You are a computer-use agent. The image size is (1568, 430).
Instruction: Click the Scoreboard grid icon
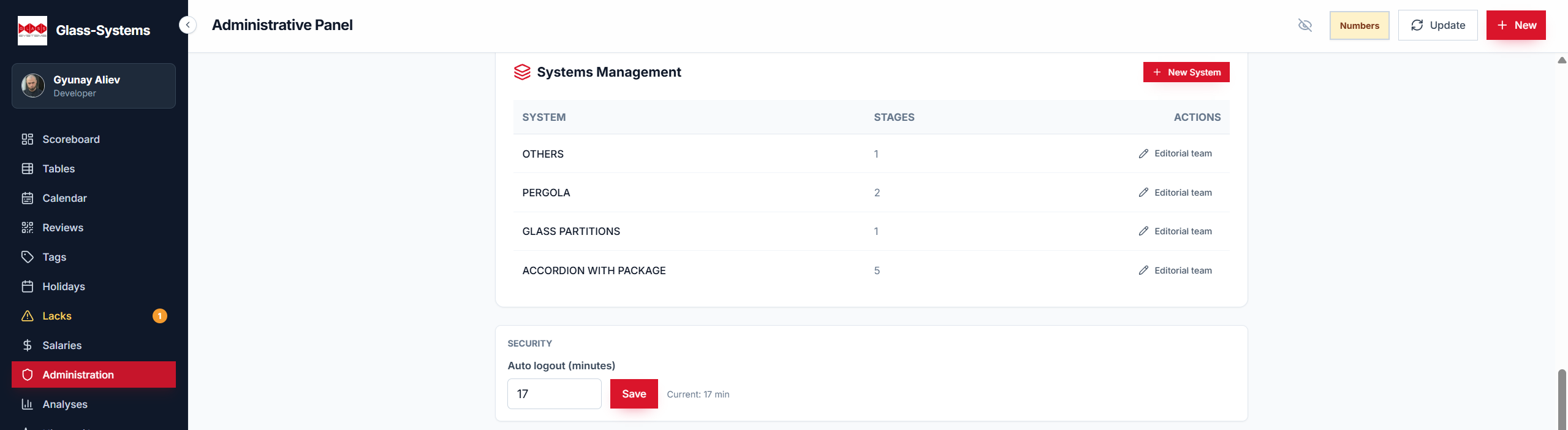pyautogui.click(x=28, y=139)
